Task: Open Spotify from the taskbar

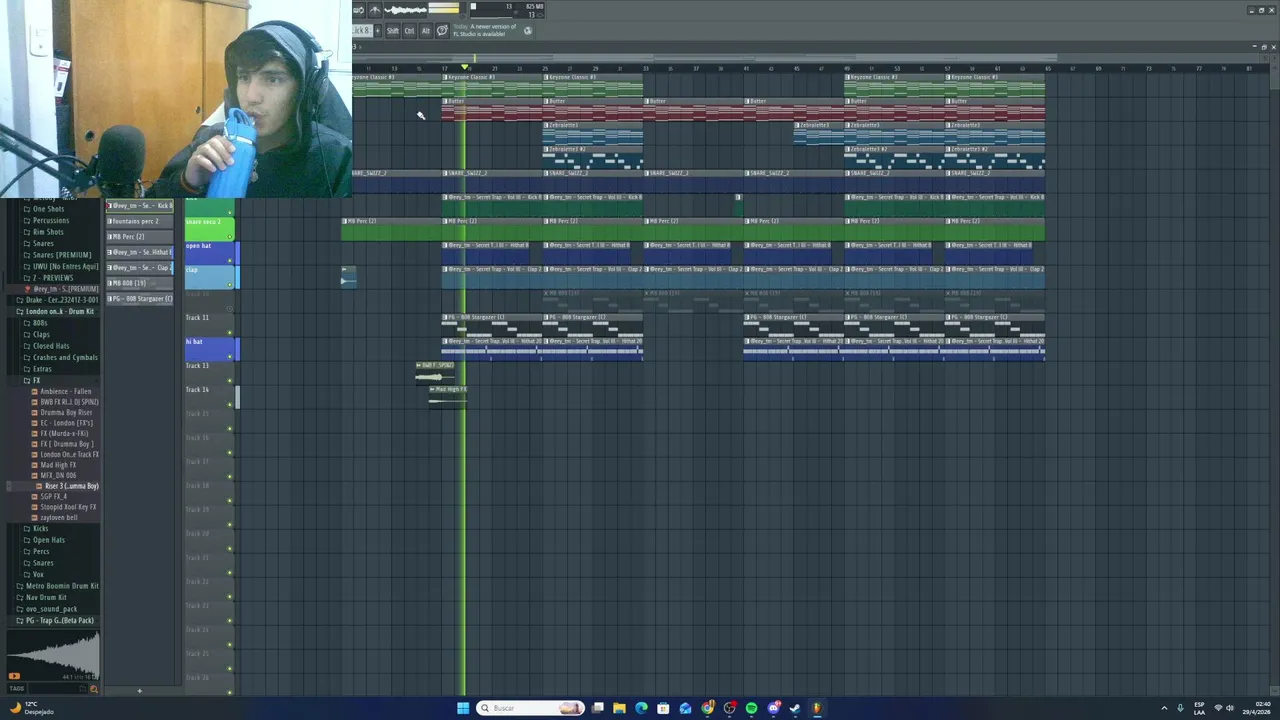Action: (x=751, y=708)
